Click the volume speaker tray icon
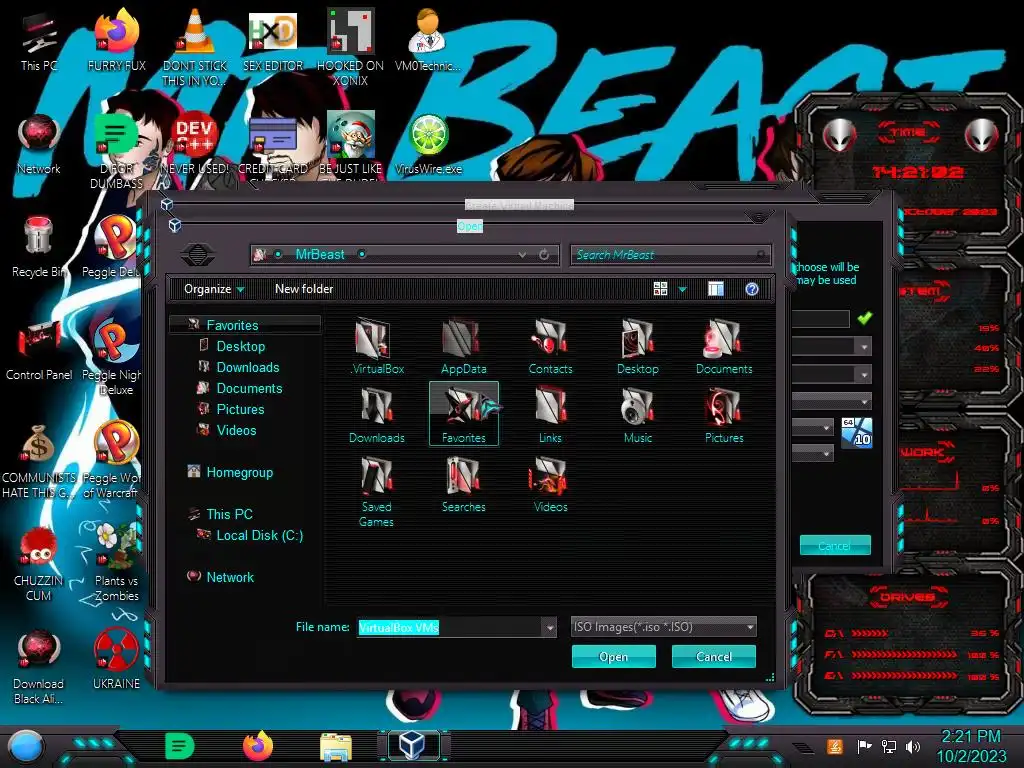 pos(912,746)
